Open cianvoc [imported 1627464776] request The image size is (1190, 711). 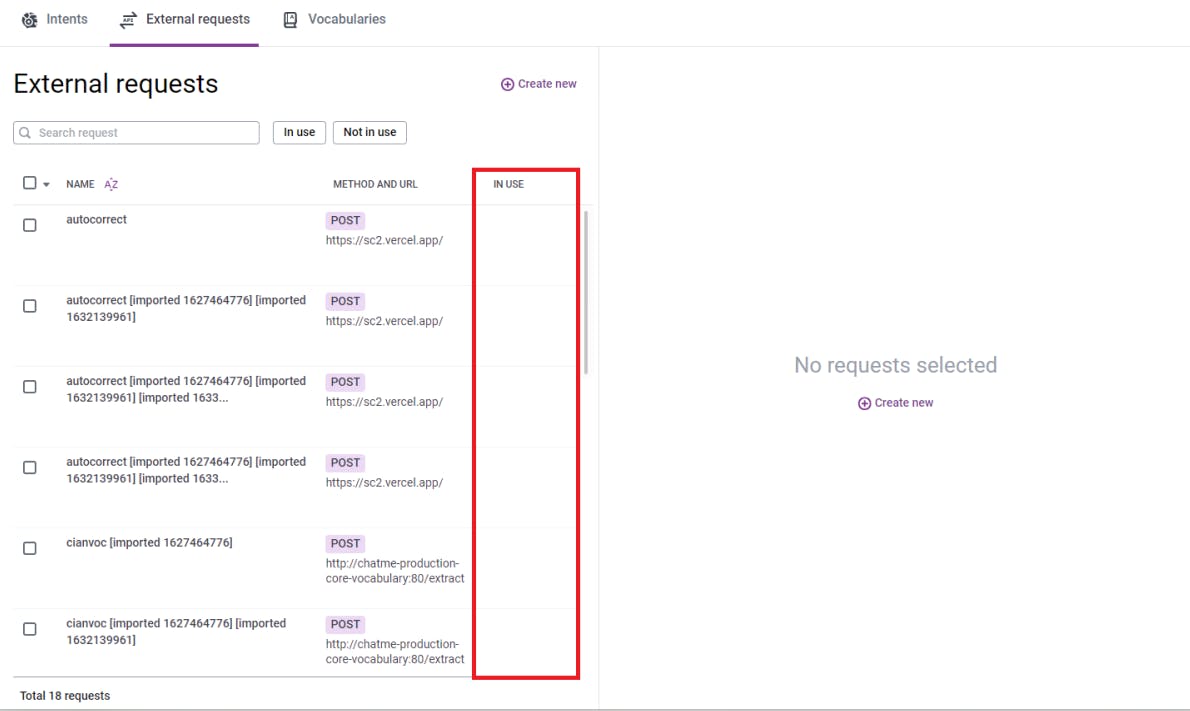[x=149, y=543]
